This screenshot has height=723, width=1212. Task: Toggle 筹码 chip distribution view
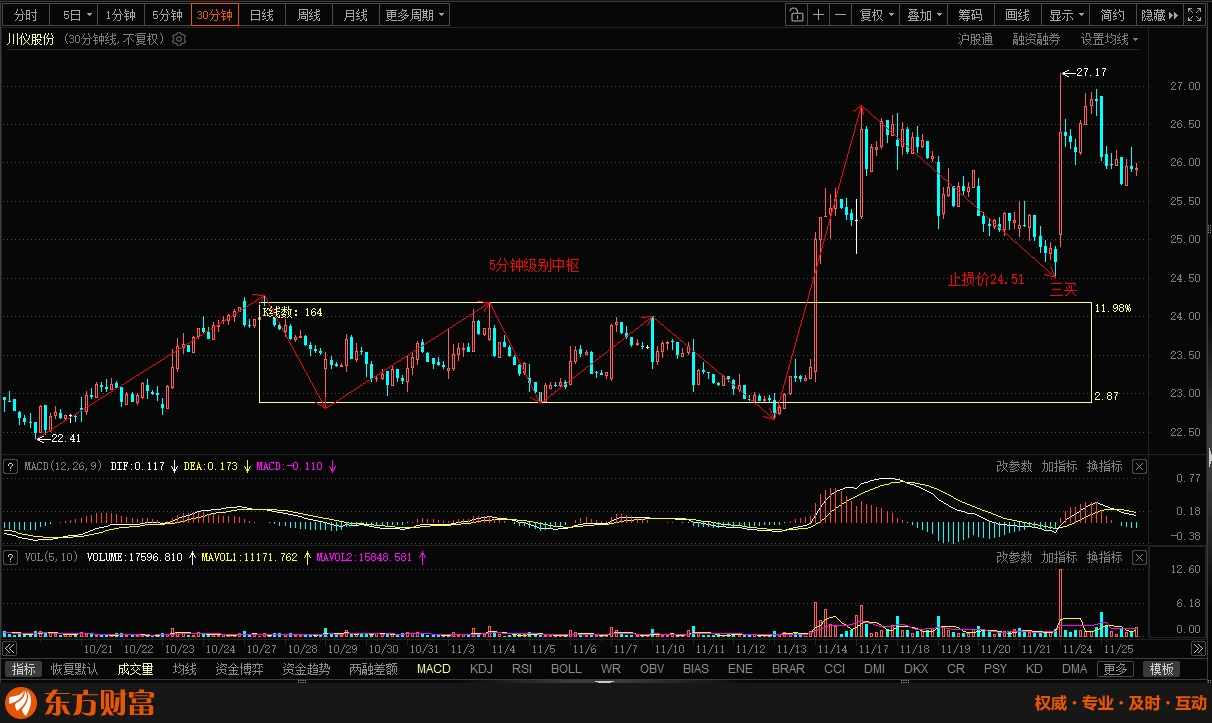tap(970, 15)
